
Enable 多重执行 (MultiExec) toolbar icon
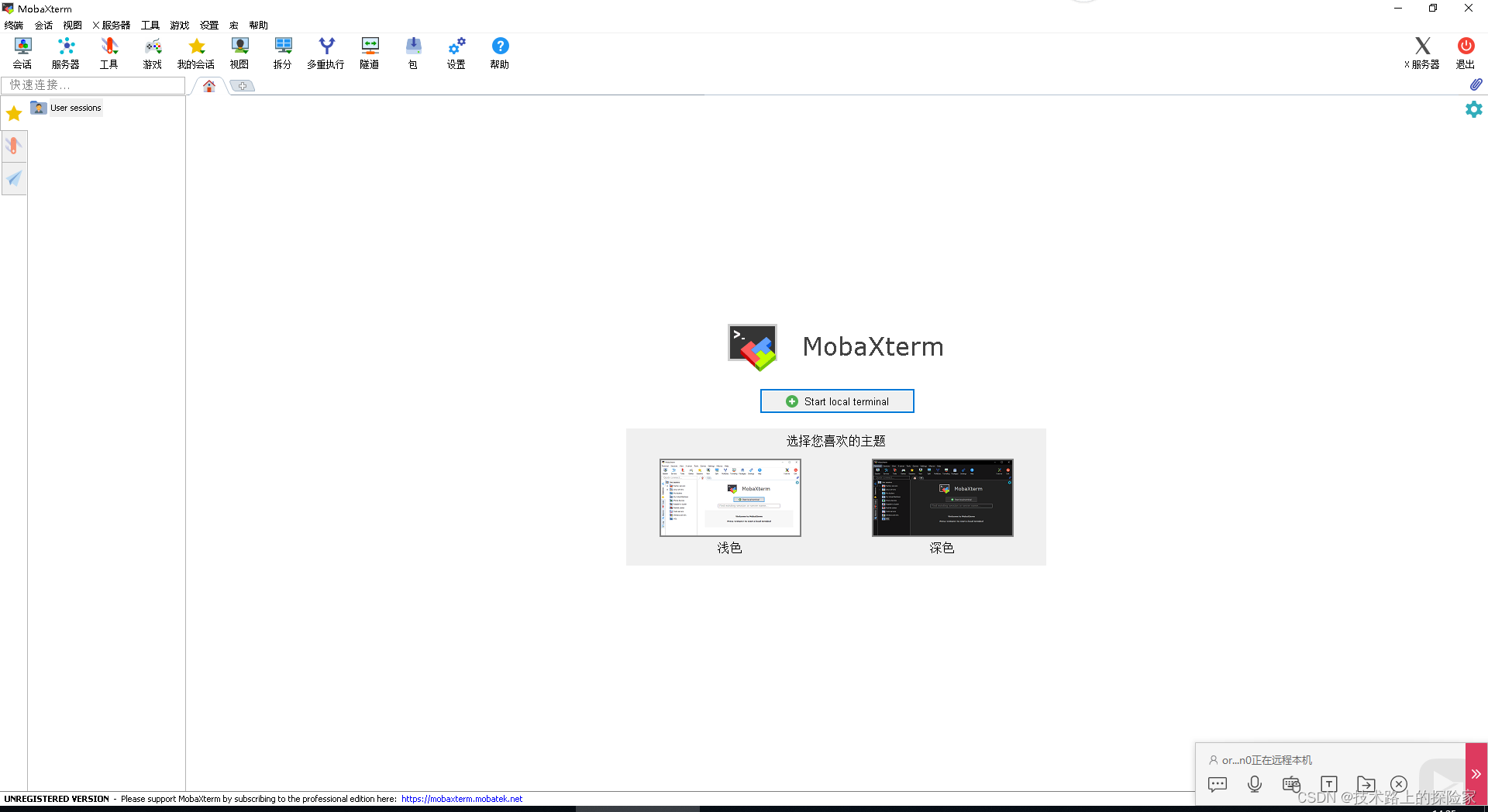[x=326, y=53]
